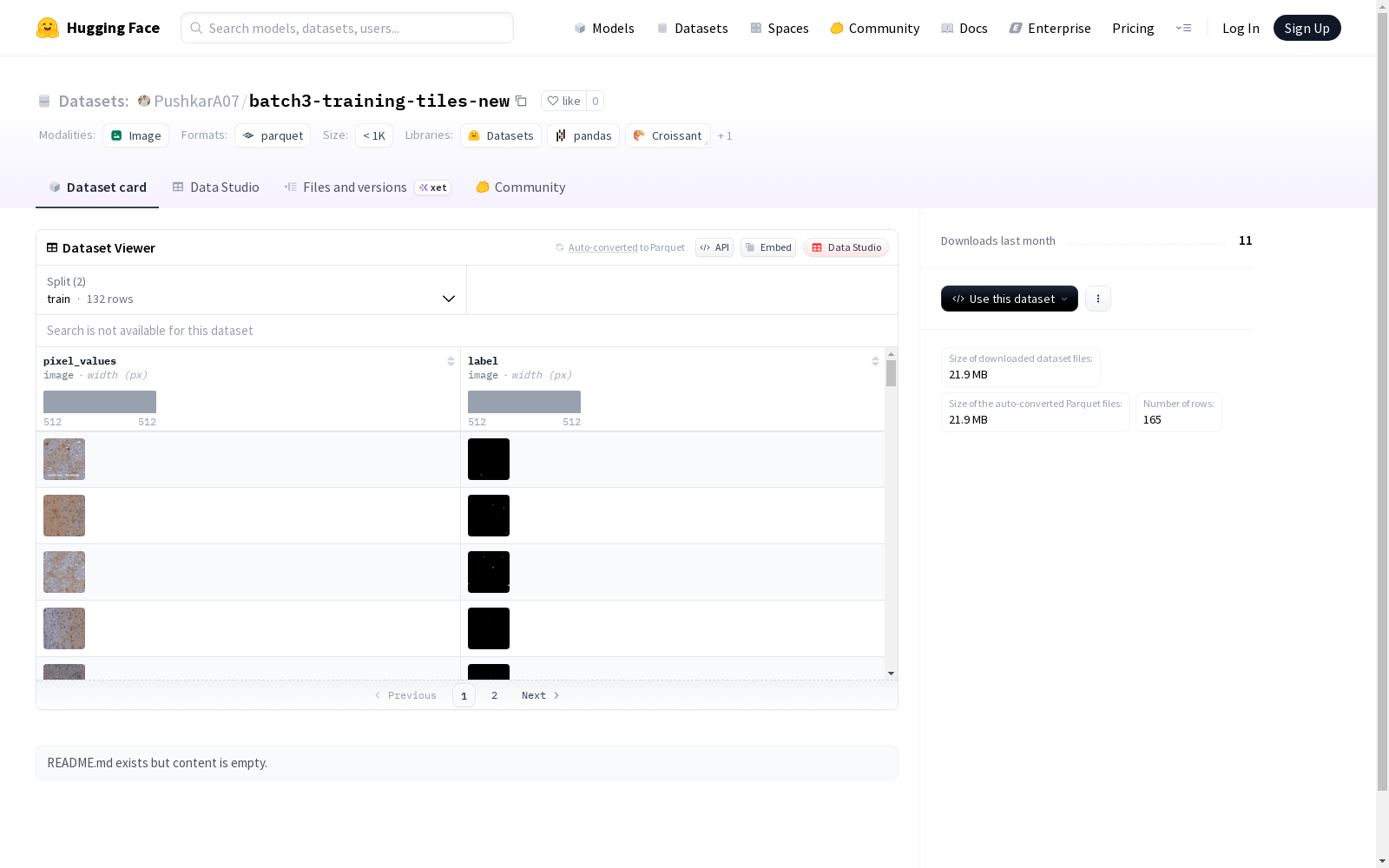Click the Hugging Face logo emoji

click(x=48, y=28)
